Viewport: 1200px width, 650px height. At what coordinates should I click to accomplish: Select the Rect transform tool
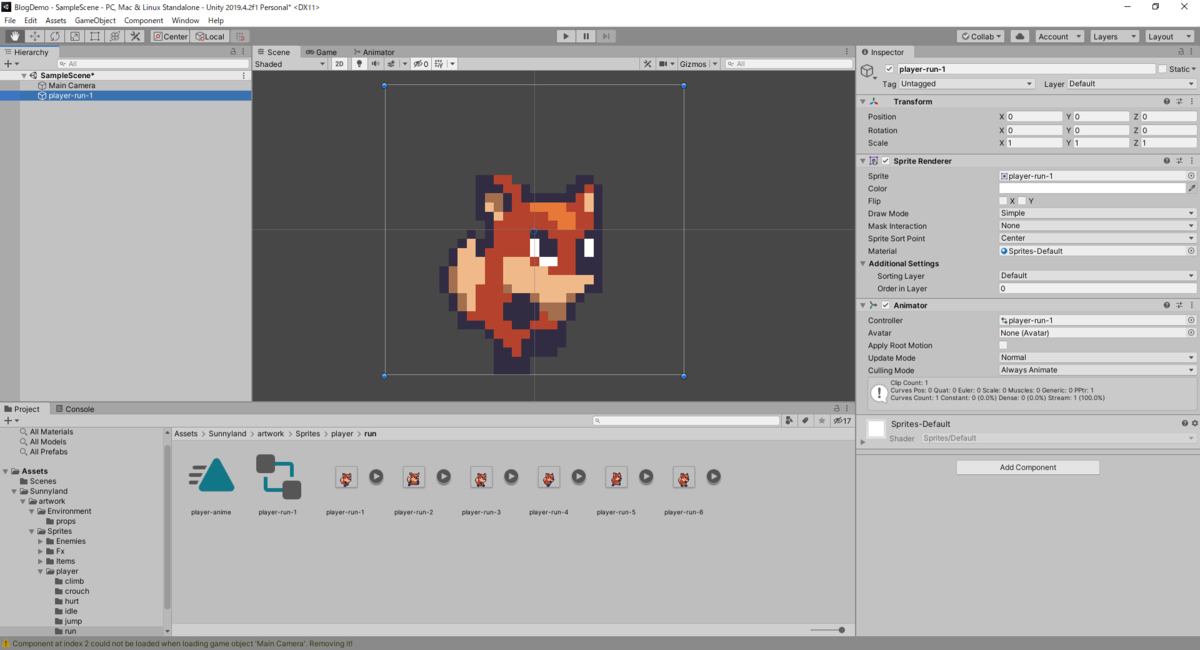pos(95,36)
